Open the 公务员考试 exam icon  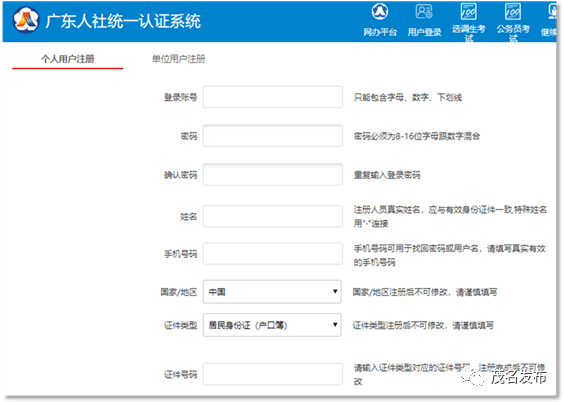513,12
